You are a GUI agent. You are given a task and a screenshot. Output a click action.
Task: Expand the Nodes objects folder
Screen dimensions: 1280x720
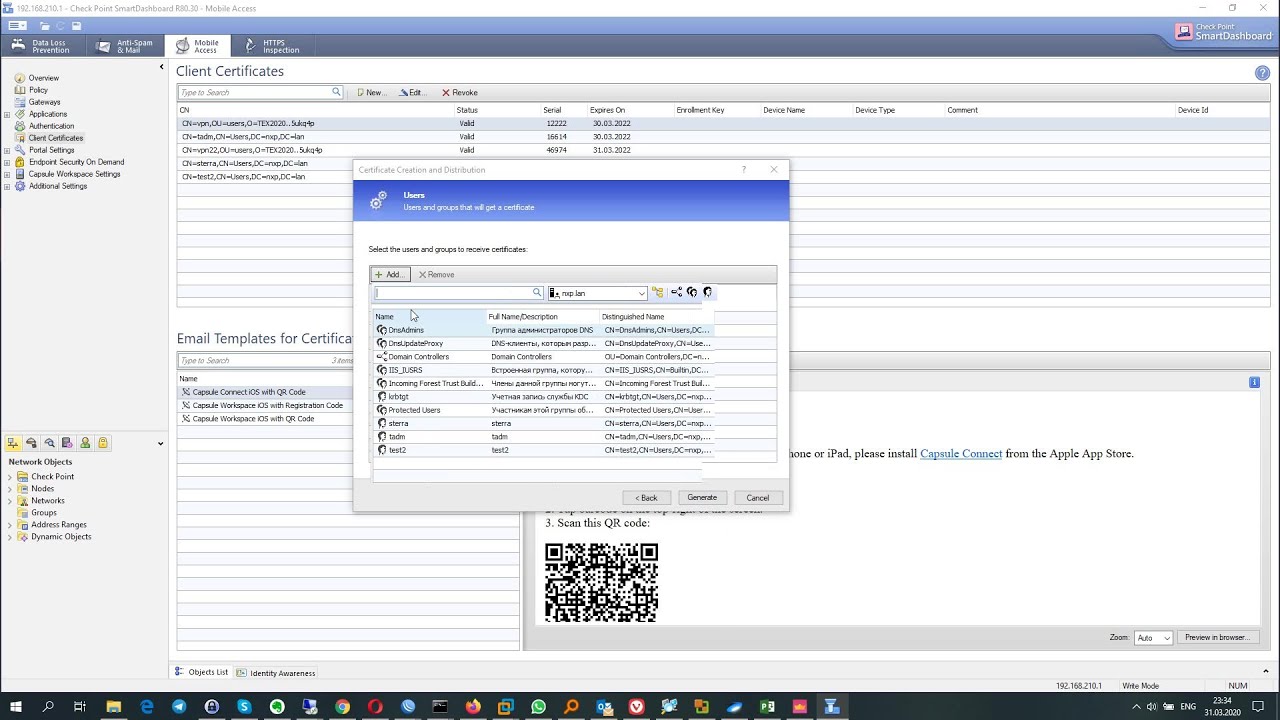[x=10, y=489]
